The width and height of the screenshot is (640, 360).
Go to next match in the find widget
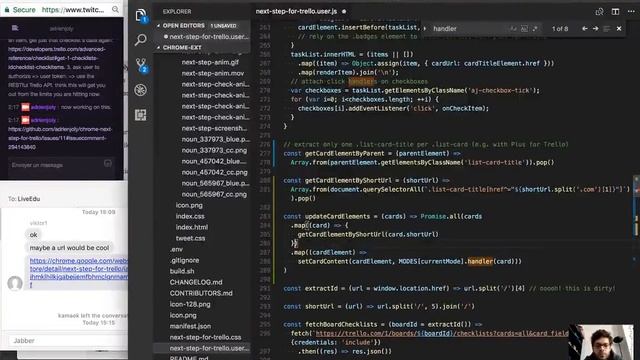click(x=596, y=29)
